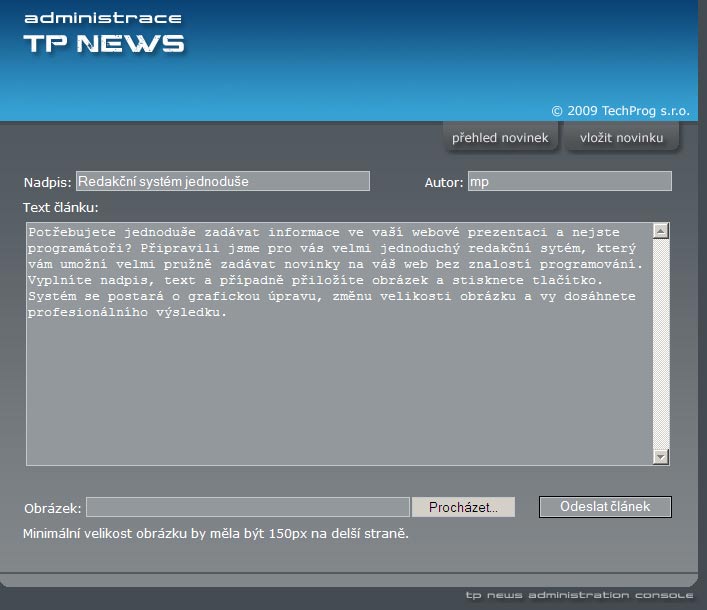Click the Minimální velikost obrázku hint text

click(216, 533)
